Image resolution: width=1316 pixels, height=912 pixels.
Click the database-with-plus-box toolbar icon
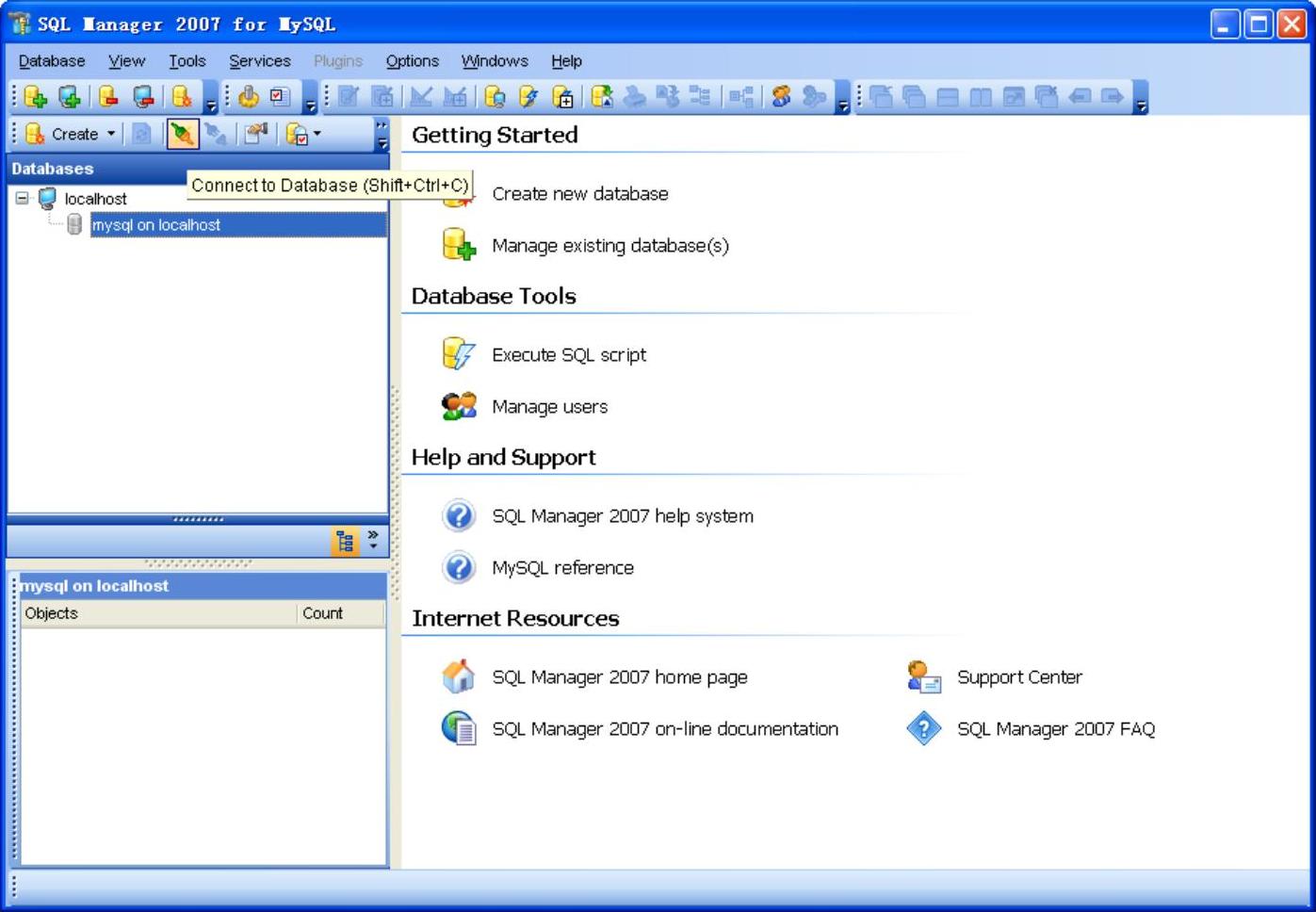pyautogui.click(x=562, y=97)
